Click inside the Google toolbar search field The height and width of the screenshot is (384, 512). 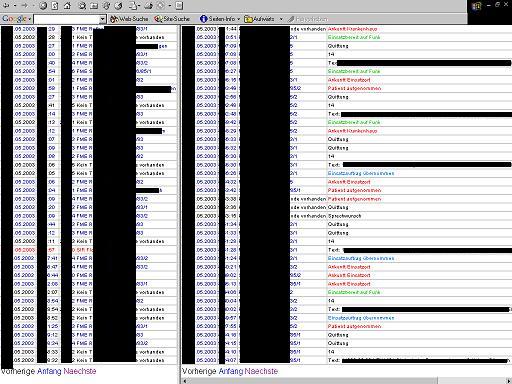(x=67, y=19)
